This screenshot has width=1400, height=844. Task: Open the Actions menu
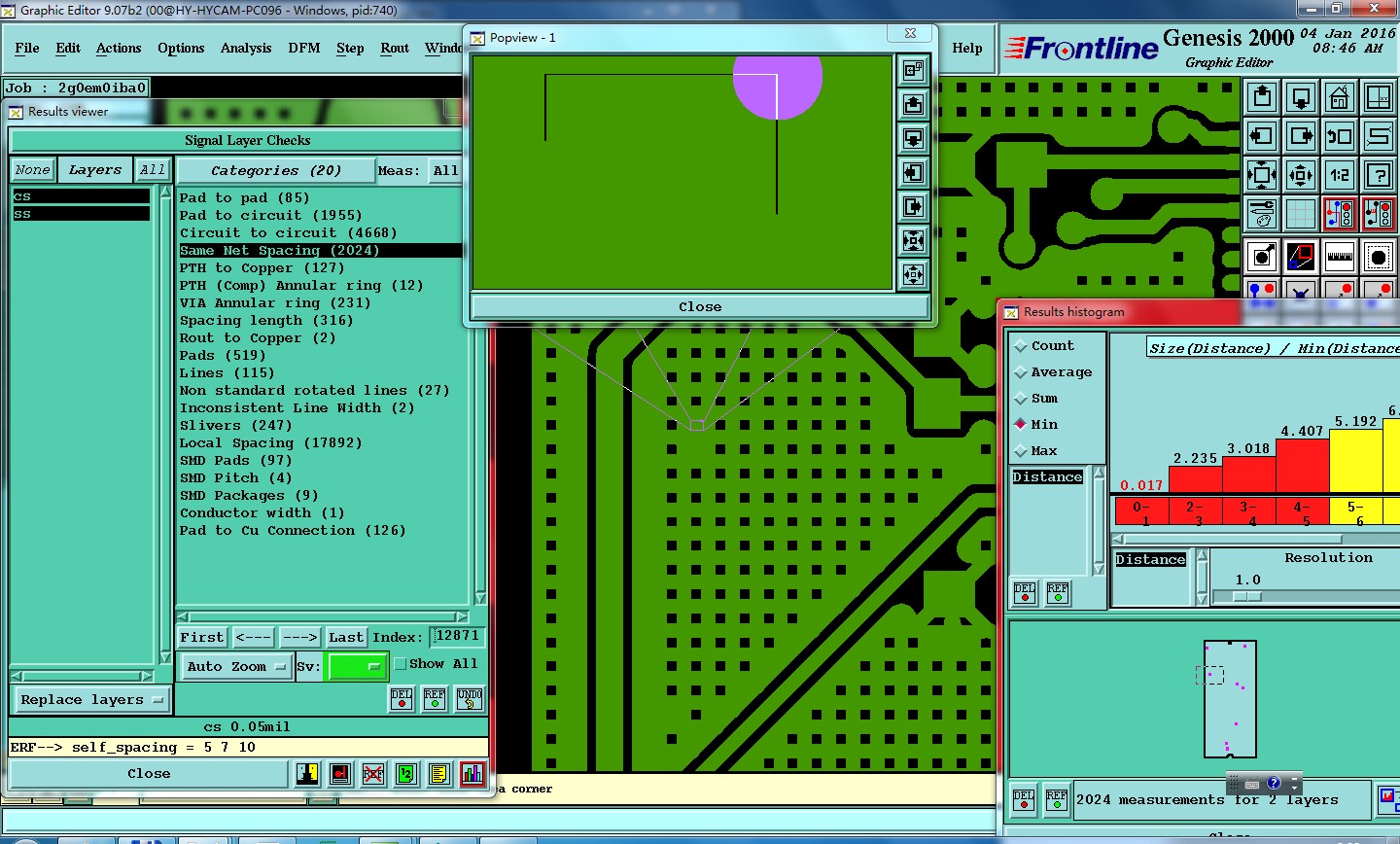click(x=119, y=48)
